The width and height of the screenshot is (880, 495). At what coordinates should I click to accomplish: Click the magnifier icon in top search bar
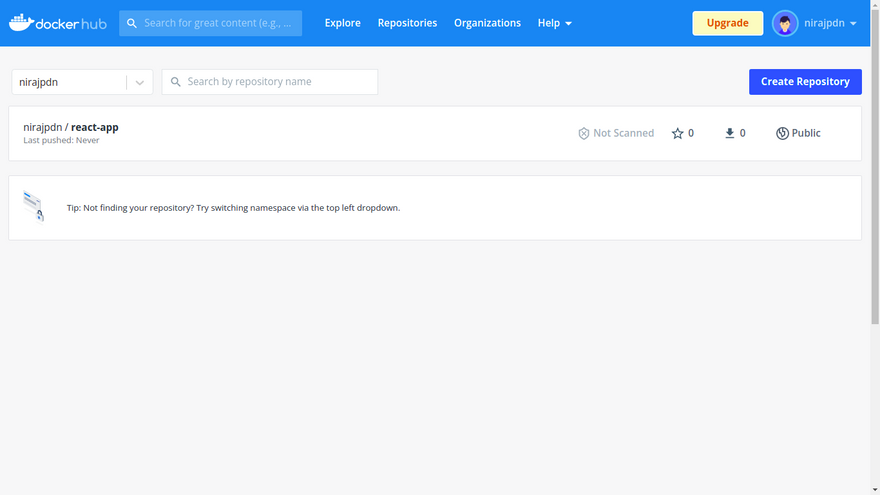132,23
